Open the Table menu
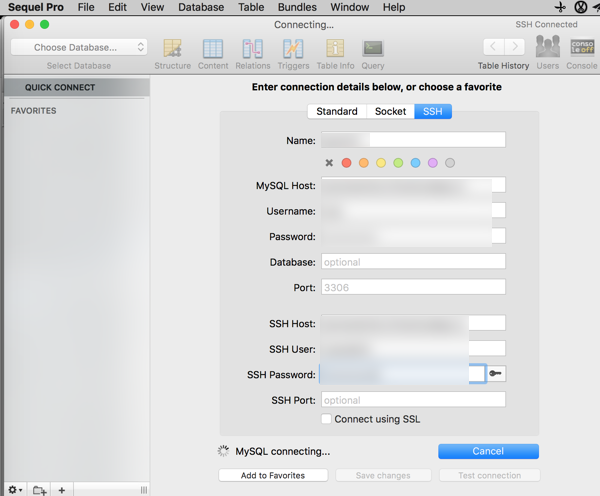Screen dimensions: 600x496 click(x=251, y=7)
